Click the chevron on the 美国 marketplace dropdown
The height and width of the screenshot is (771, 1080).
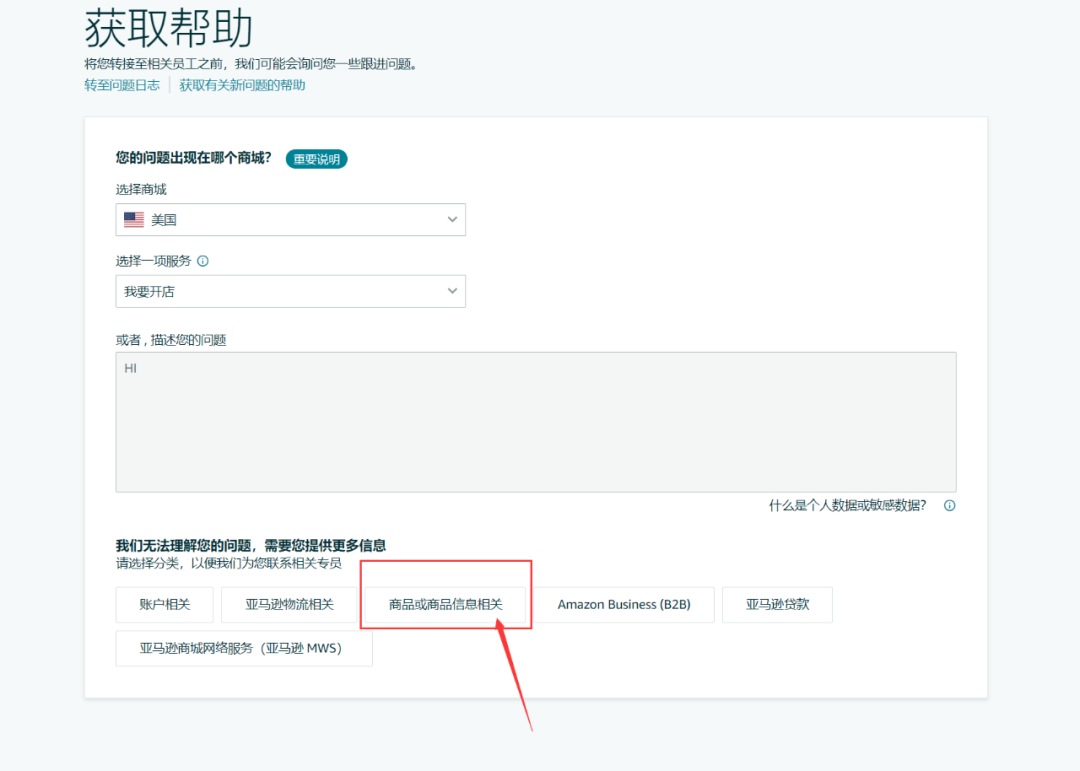click(x=452, y=219)
